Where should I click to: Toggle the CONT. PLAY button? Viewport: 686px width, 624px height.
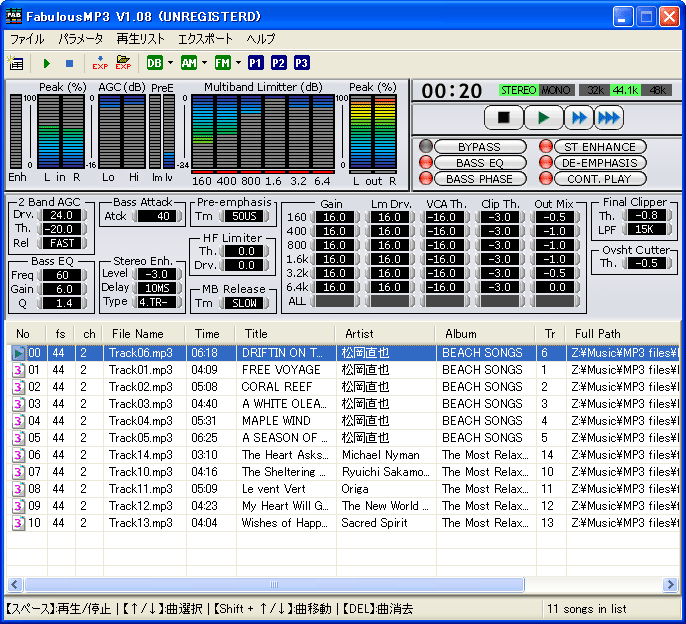tap(600, 179)
